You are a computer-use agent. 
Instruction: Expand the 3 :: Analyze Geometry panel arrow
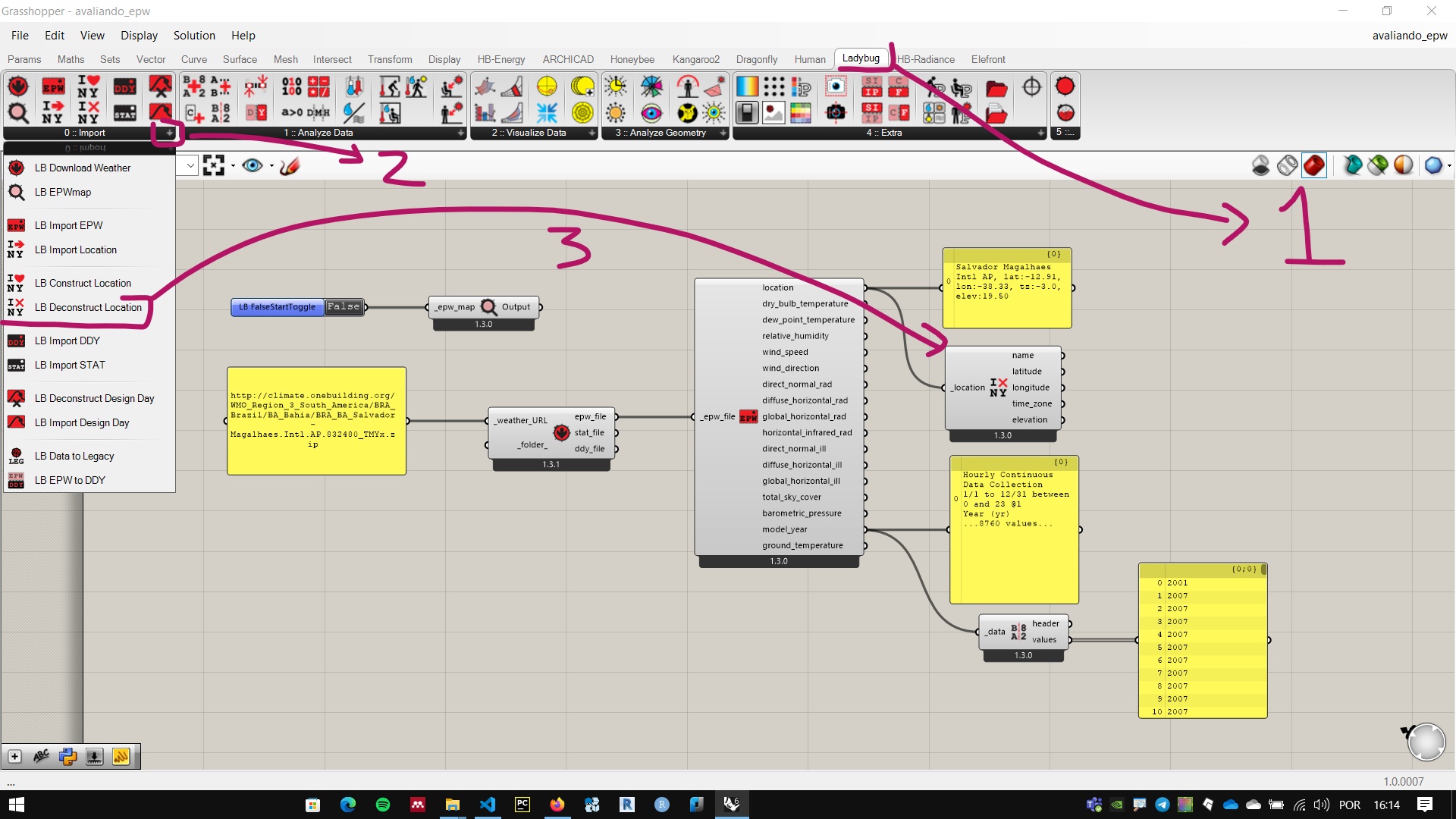(723, 133)
